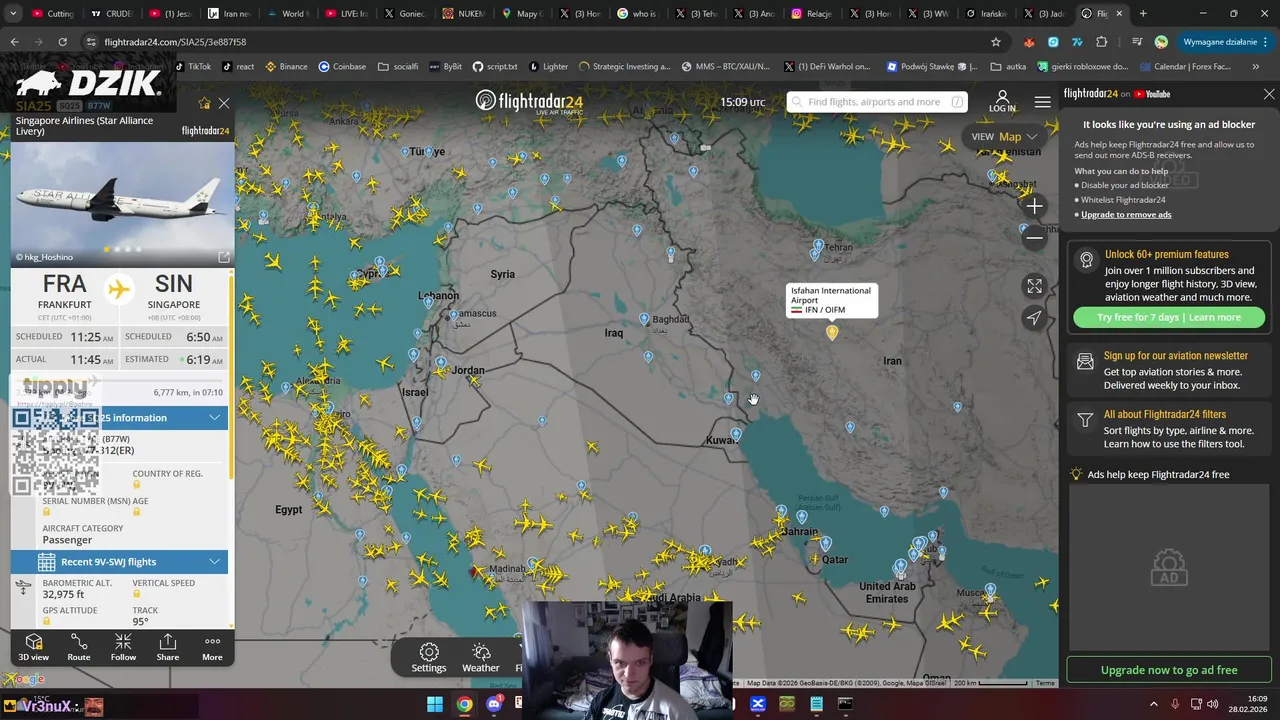Open the Windows Start menu
Viewport: 1280px width, 720px height.
(x=435, y=705)
